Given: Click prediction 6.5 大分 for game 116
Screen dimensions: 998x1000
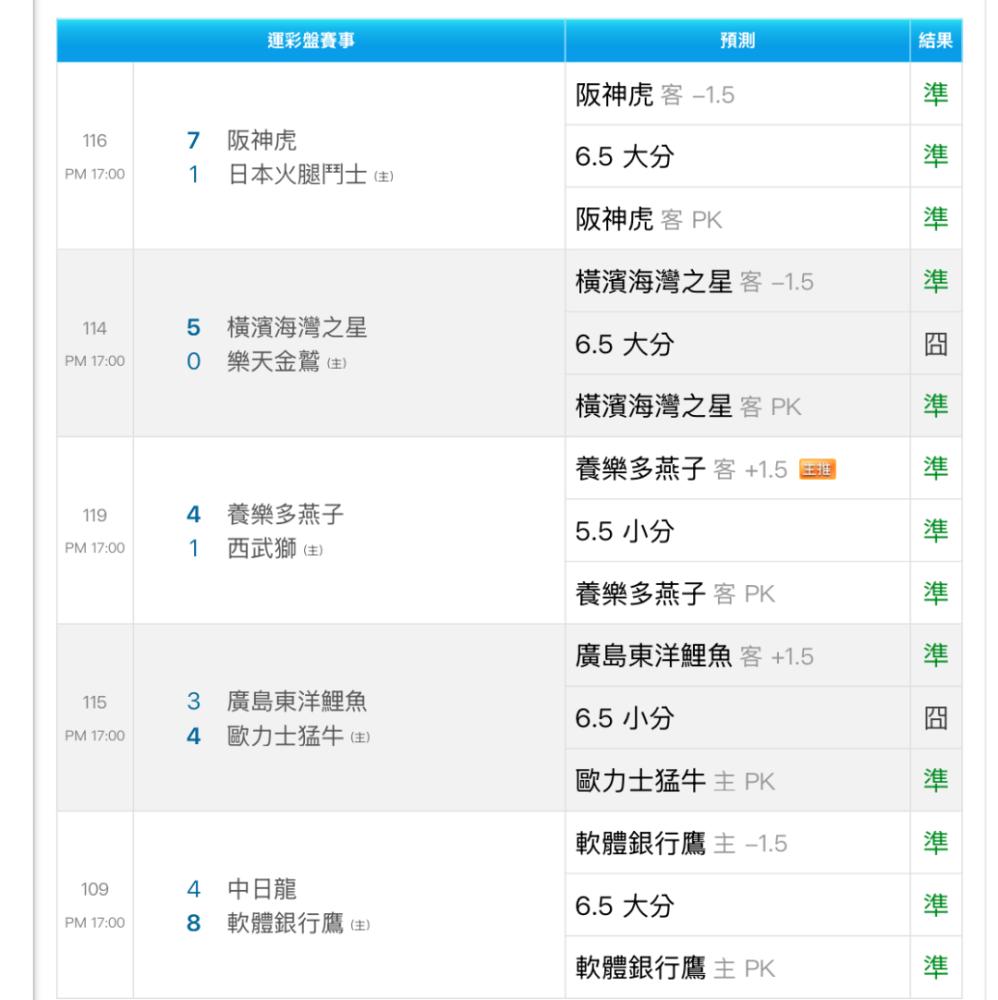Looking at the screenshot, I should click(624, 157).
